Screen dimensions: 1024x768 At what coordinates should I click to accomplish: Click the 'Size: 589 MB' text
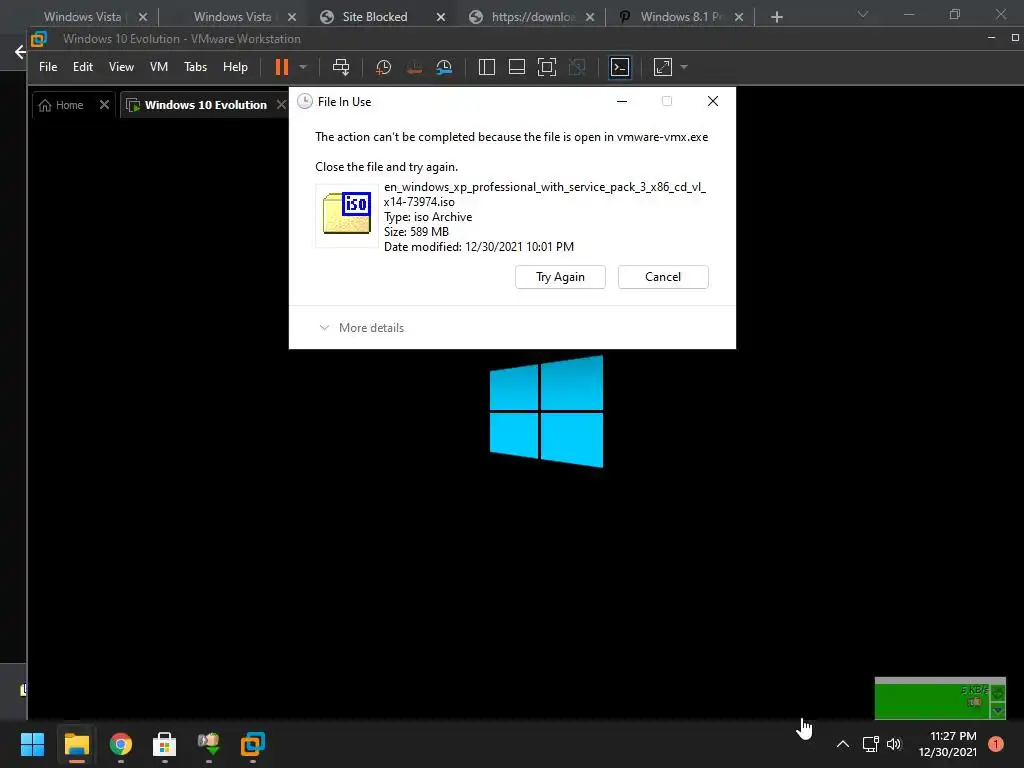point(416,232)
